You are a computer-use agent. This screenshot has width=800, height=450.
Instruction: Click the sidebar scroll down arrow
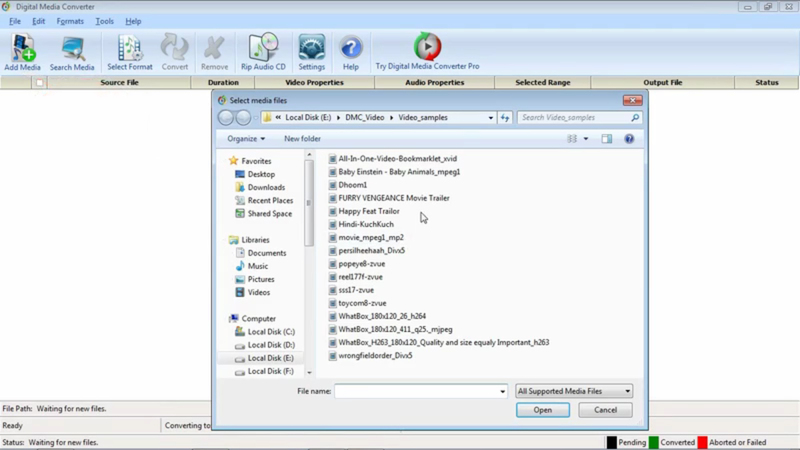click(309, 373)
